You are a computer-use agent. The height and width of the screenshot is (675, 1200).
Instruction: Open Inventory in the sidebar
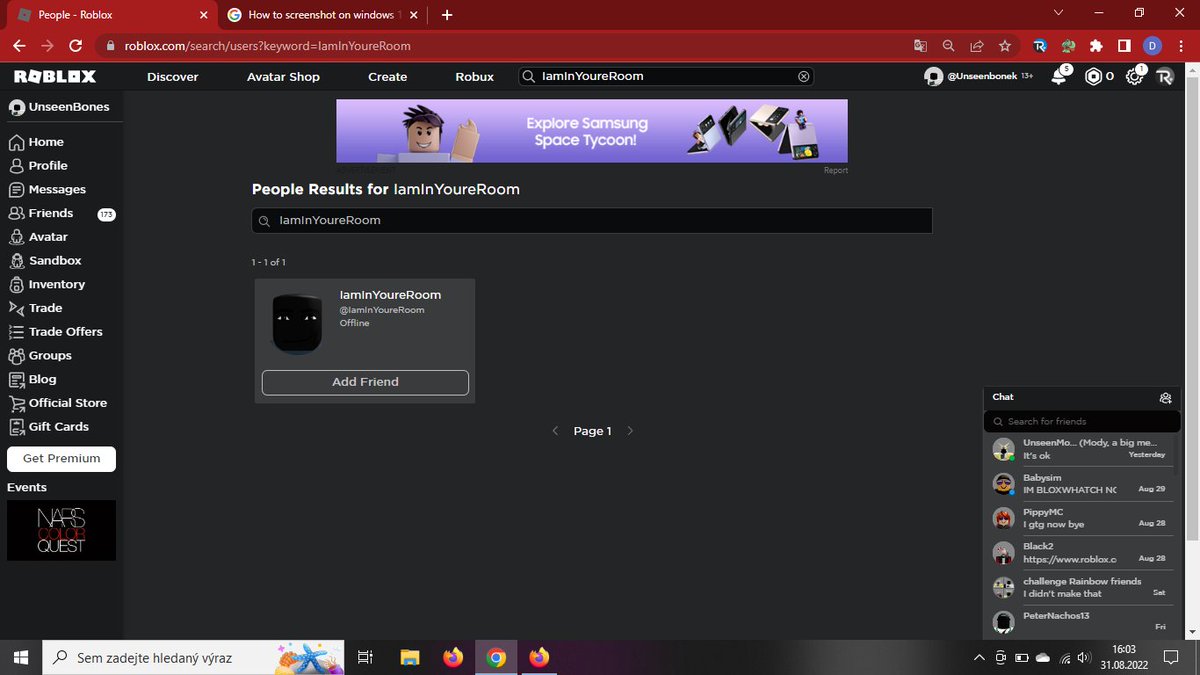[46, 284]
